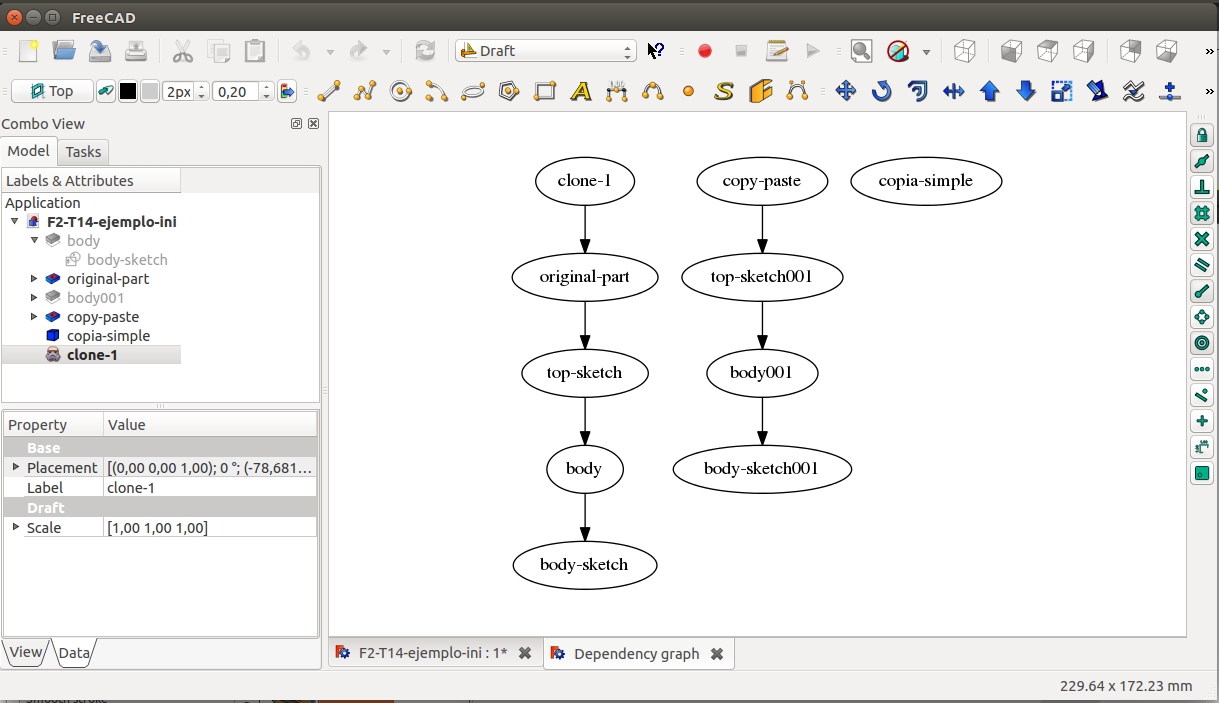Viewport: 1219px width, 703px height.
Task: Click the Upgrade up-arrow tool
Action: click(x=989, y=91)
